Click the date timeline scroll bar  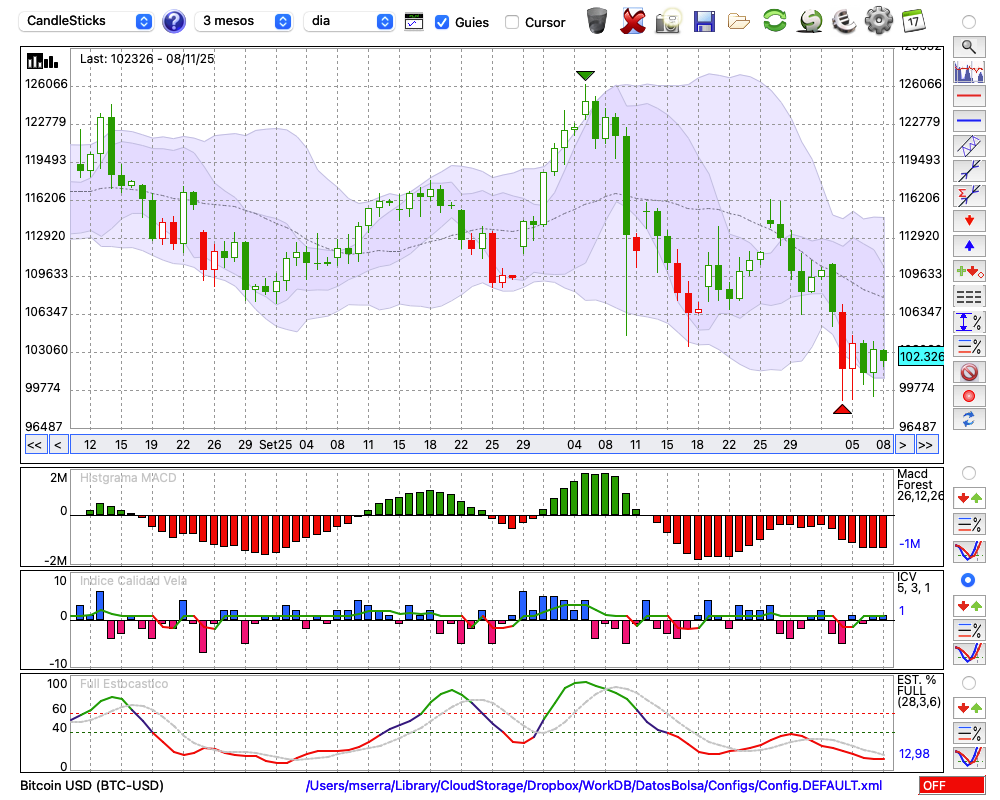pyautogui.click(x=480, y=444)
